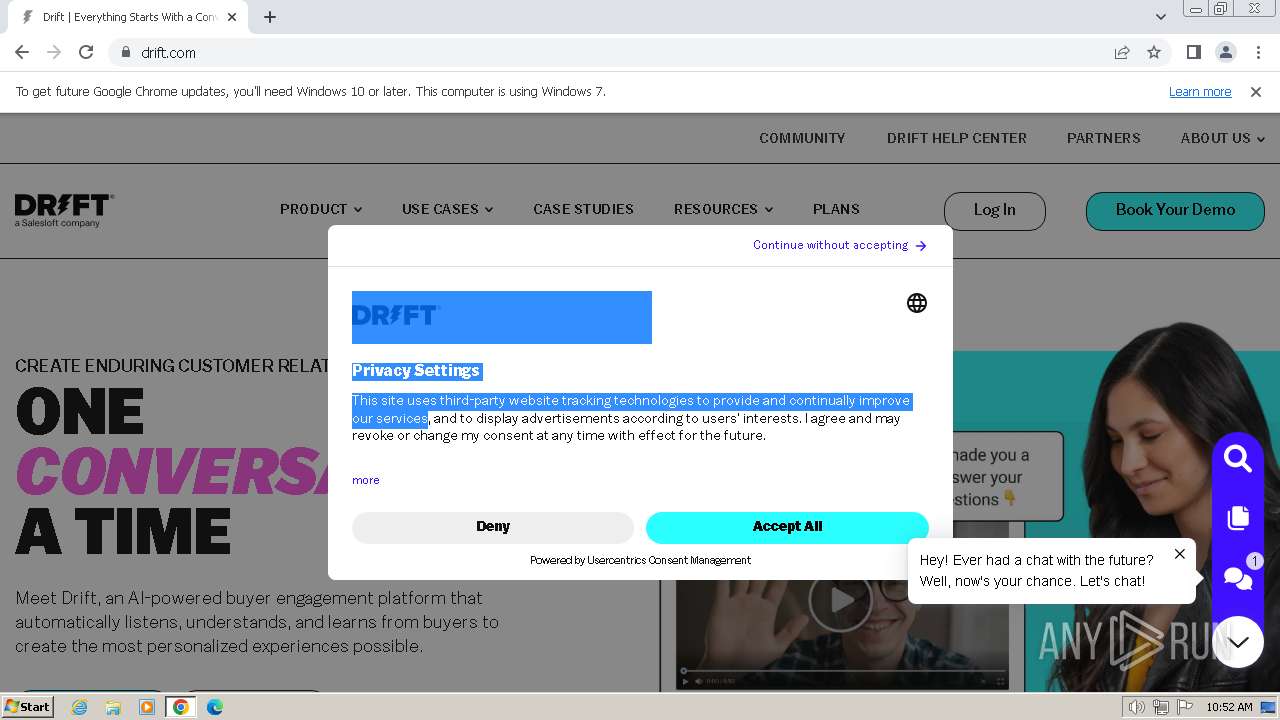Close the Drift browser tab

point(232,17)
